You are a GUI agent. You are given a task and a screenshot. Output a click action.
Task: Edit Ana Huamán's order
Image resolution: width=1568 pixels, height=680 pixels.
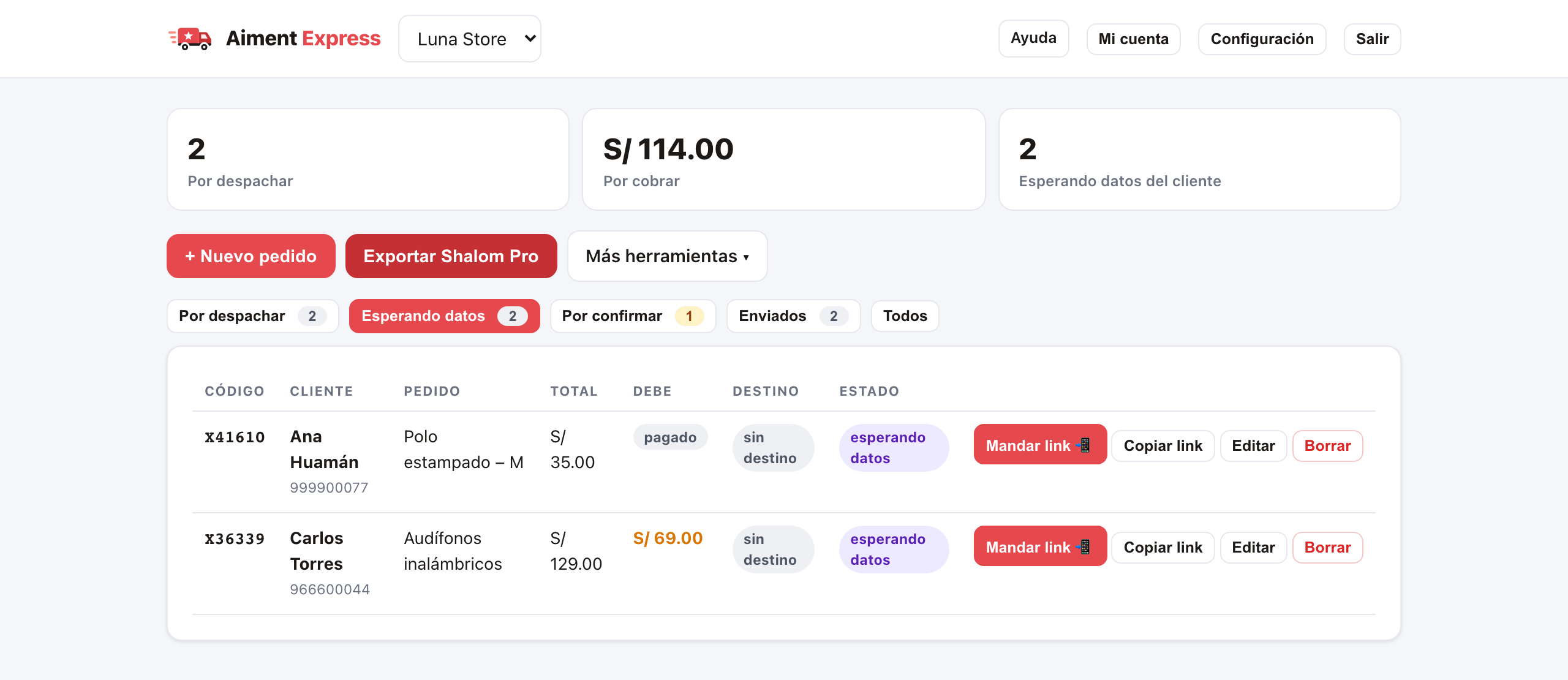1253,446
